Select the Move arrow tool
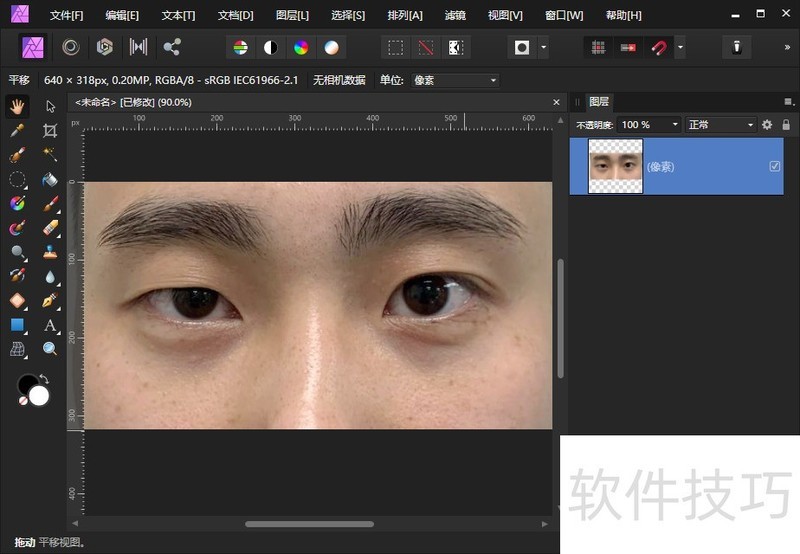This screenshot has width=800, height=554. (50, 107)
